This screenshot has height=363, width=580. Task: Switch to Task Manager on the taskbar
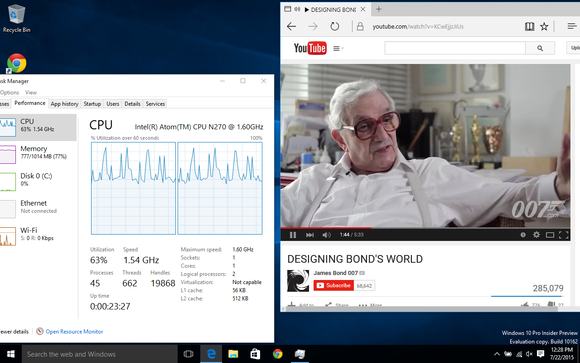pyautogui.click(x=300, y=354)
